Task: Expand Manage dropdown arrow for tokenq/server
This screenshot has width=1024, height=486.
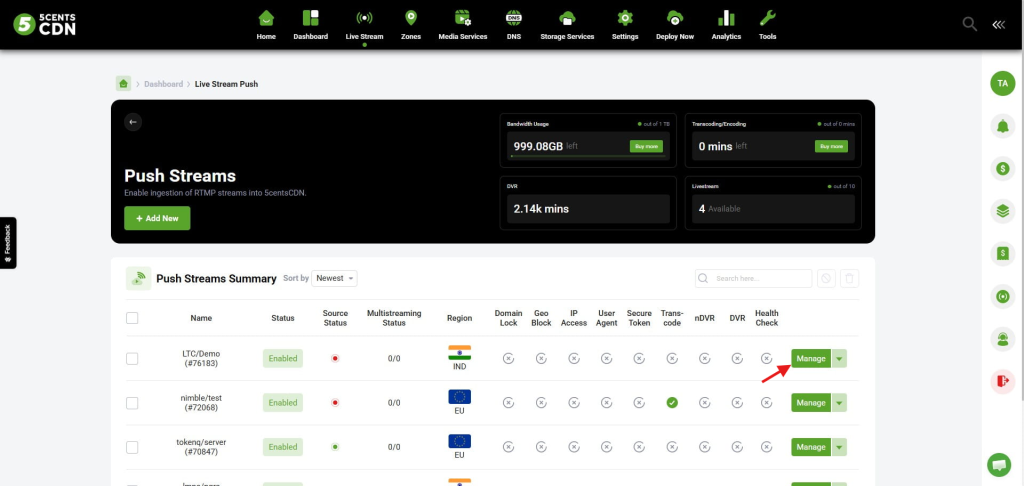Action: (x=839, y=447)
